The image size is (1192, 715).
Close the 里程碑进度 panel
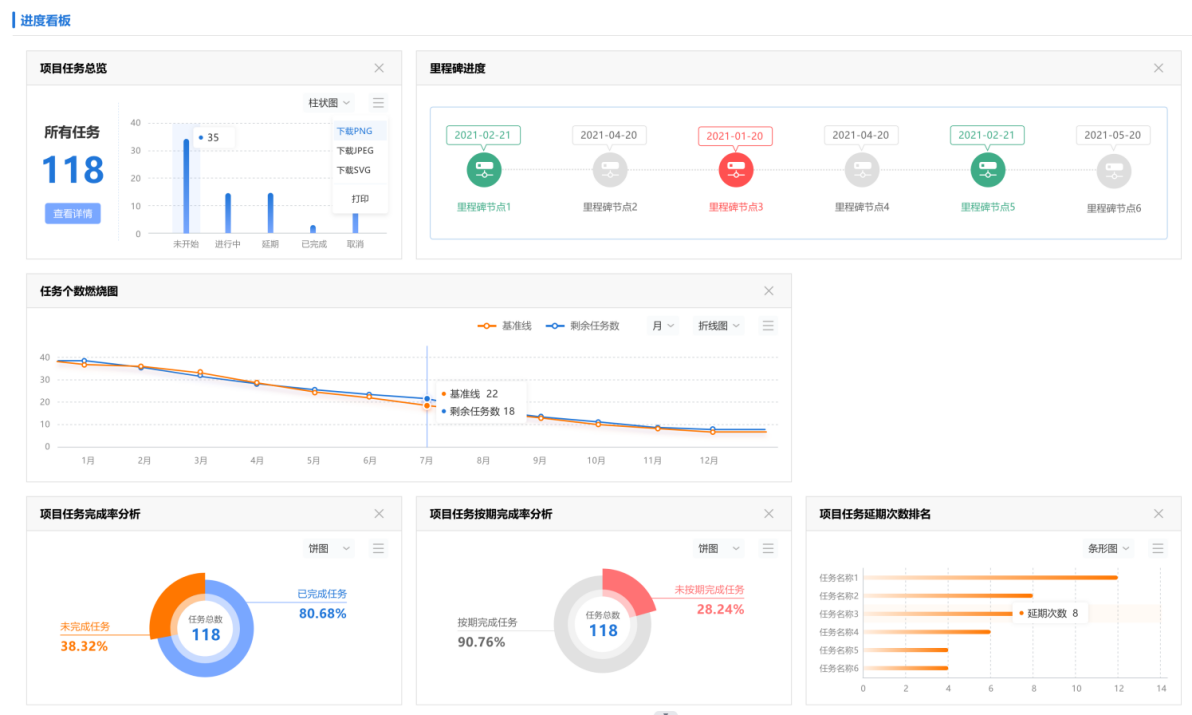click(1158, 68)
